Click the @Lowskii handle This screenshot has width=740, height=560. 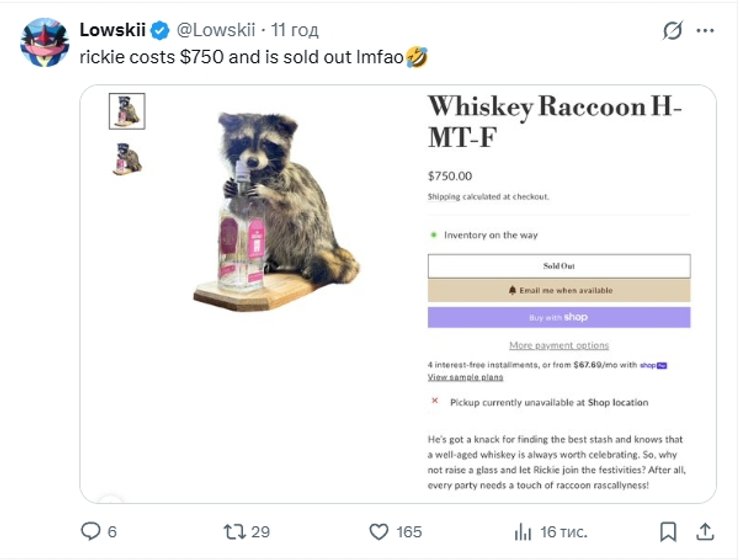tap(216, 30)
